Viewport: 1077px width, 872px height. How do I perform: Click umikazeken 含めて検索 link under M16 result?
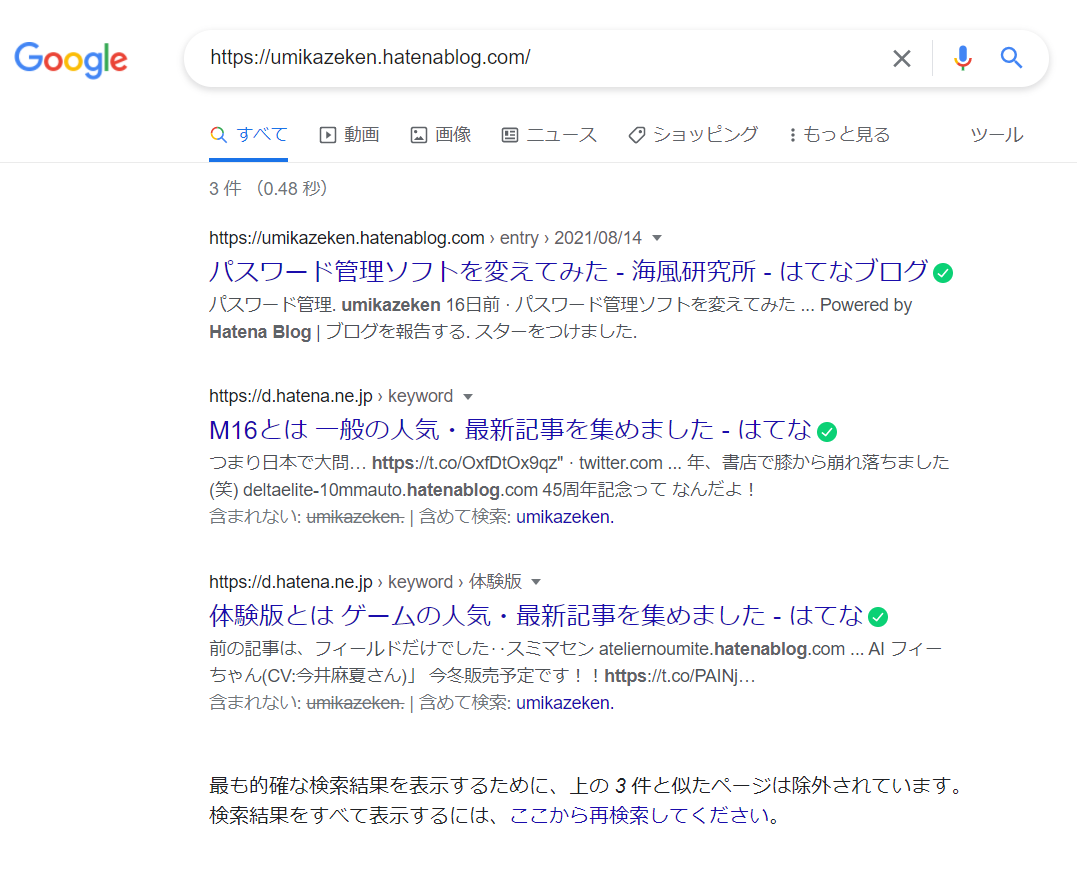(565, 517)
